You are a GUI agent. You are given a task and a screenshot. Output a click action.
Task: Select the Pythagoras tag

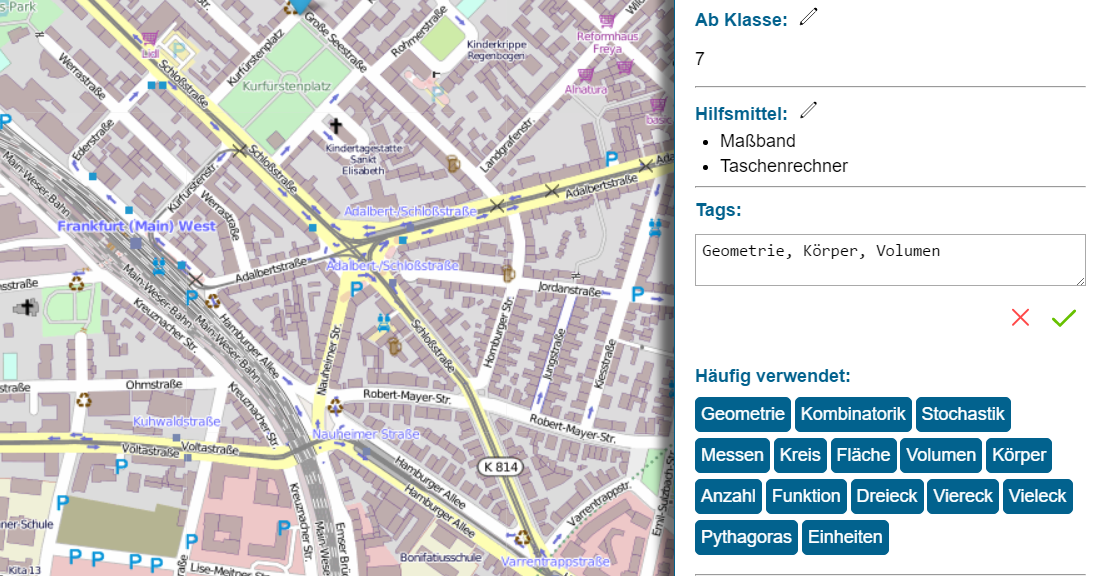(746, 537)
